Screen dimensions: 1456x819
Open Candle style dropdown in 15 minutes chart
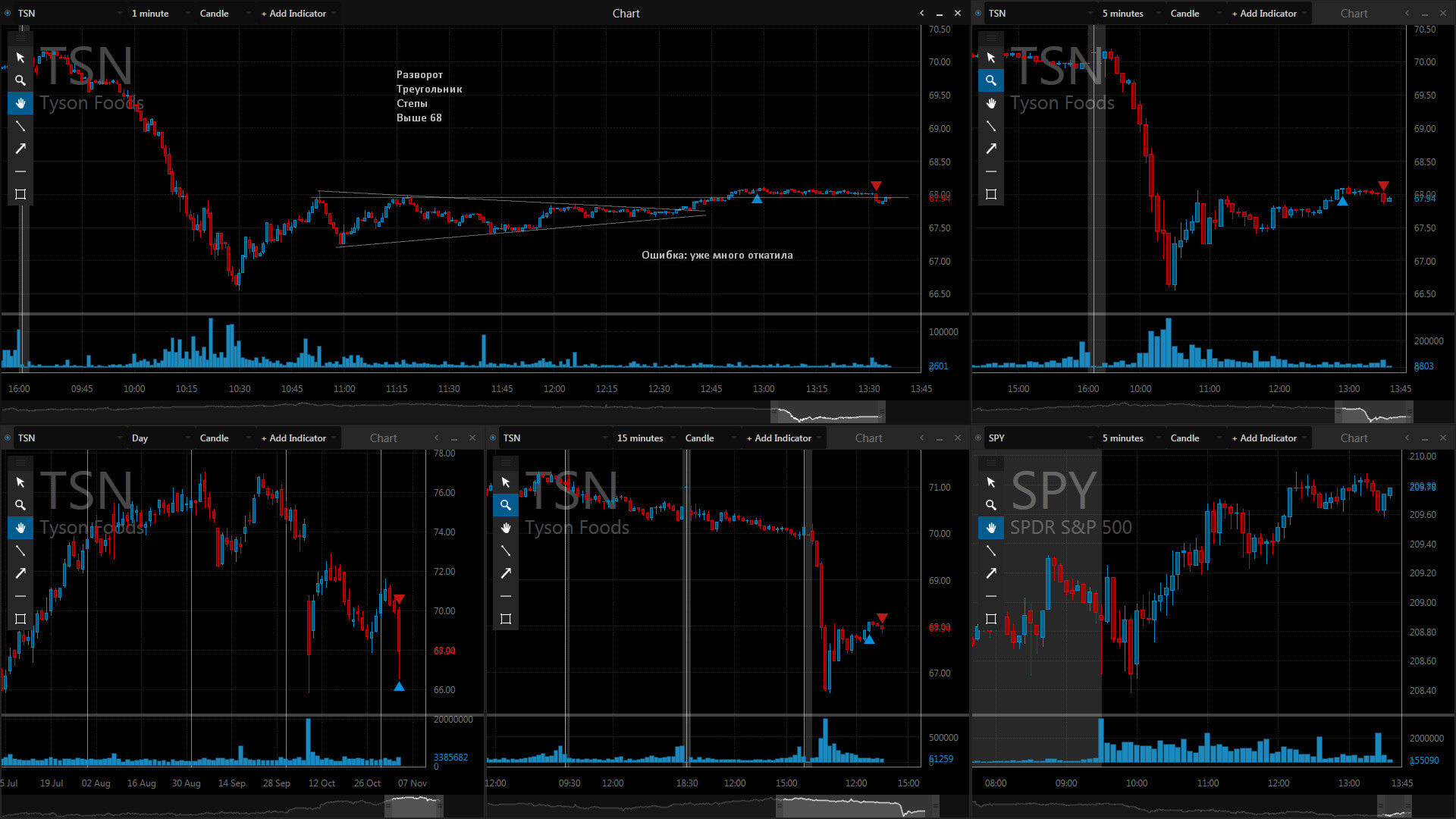(x=711, y=438)
